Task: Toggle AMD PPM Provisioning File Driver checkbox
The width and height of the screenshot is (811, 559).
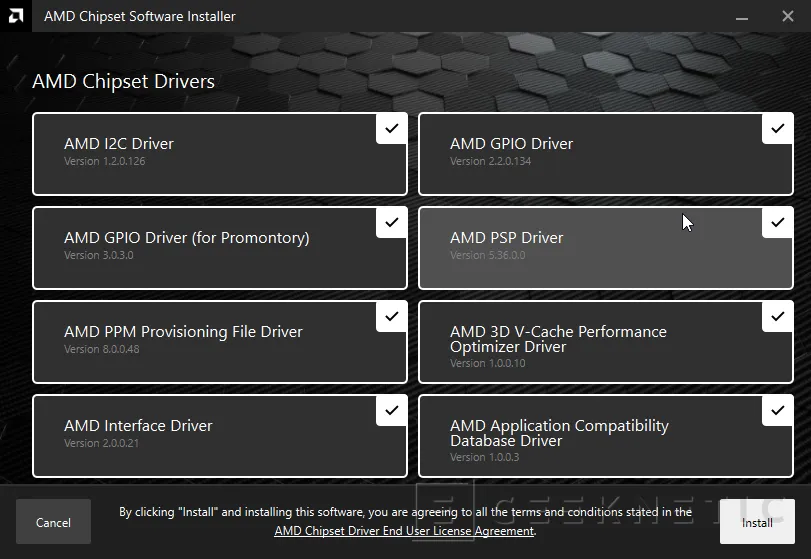Action: [391, 316]
